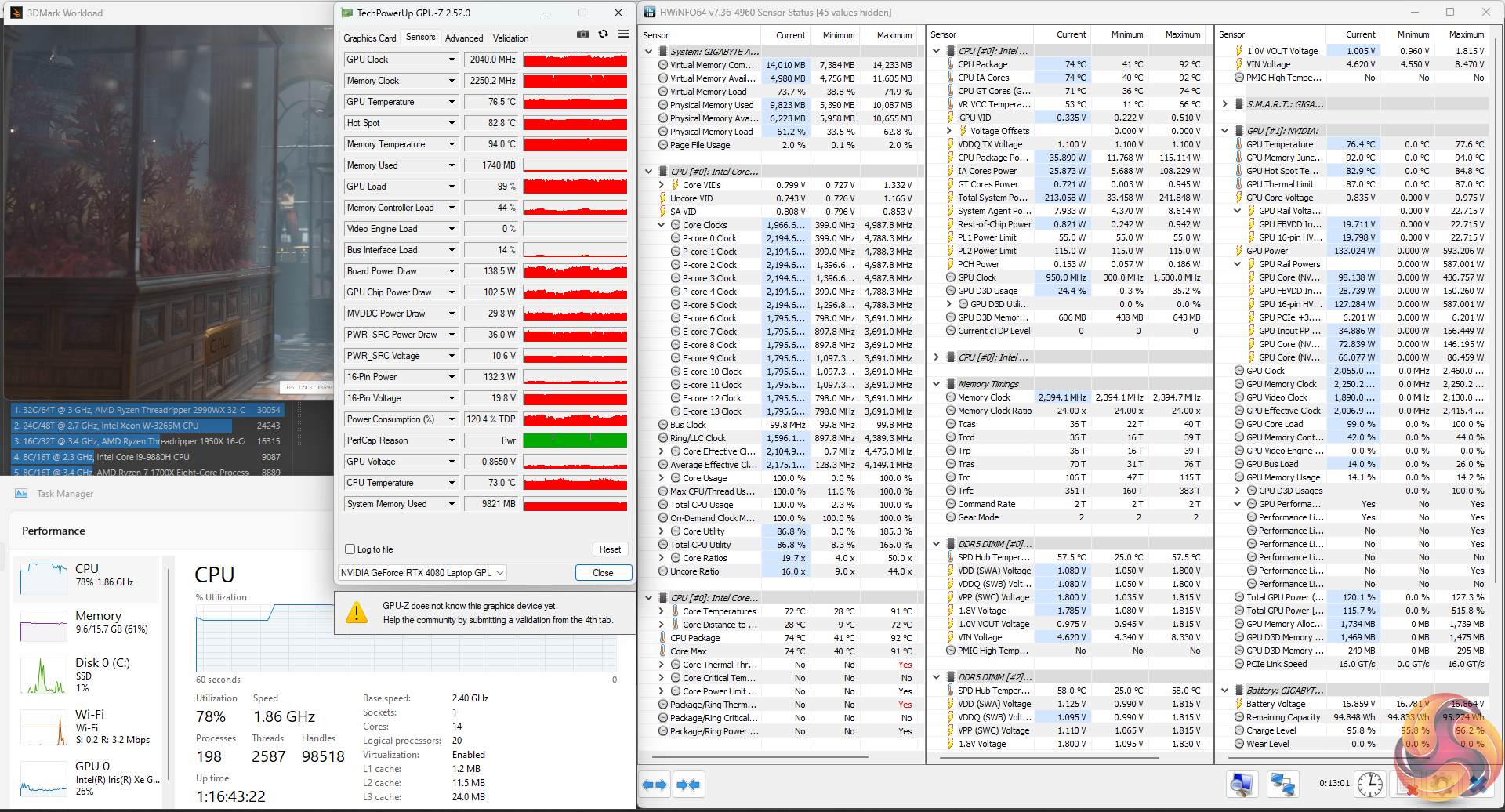Open the HWiNFO monitor-with-magnifier summary icon

click(1242, 785)
